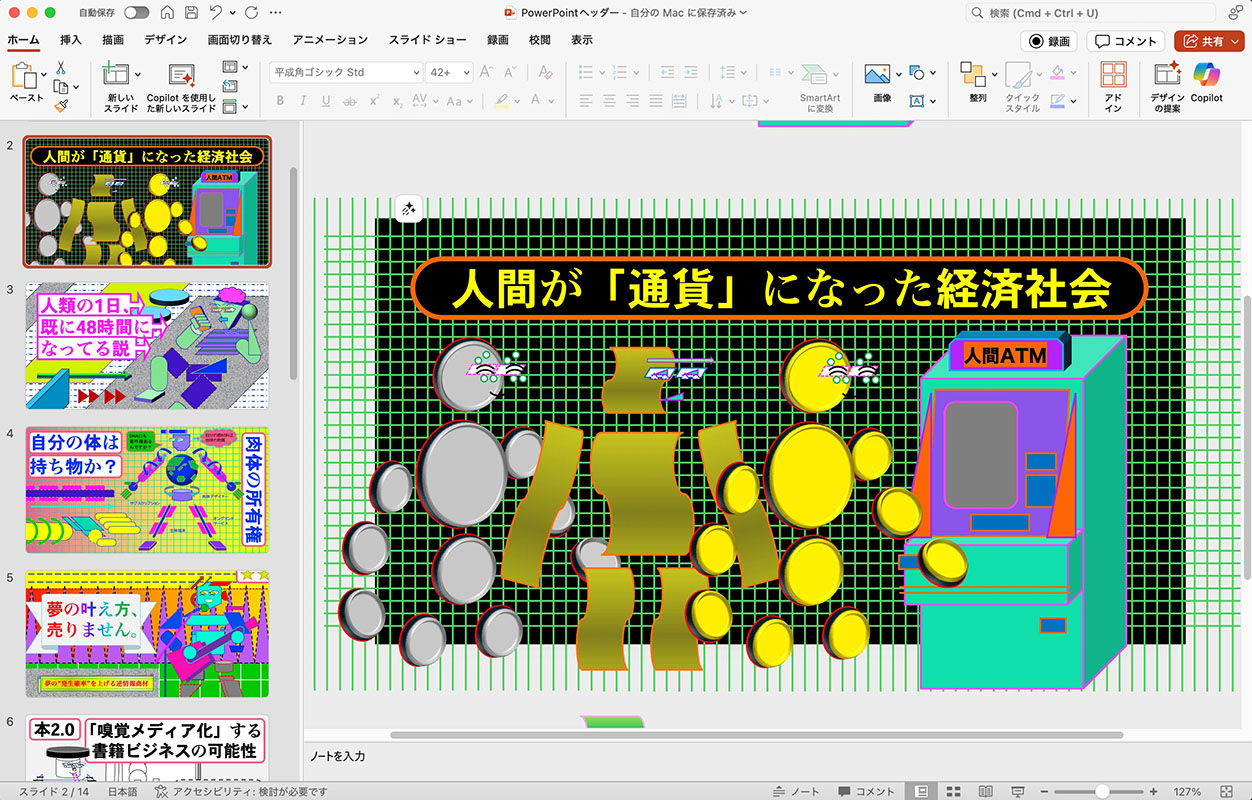Click the zoom in plus button

point(1153,791)
